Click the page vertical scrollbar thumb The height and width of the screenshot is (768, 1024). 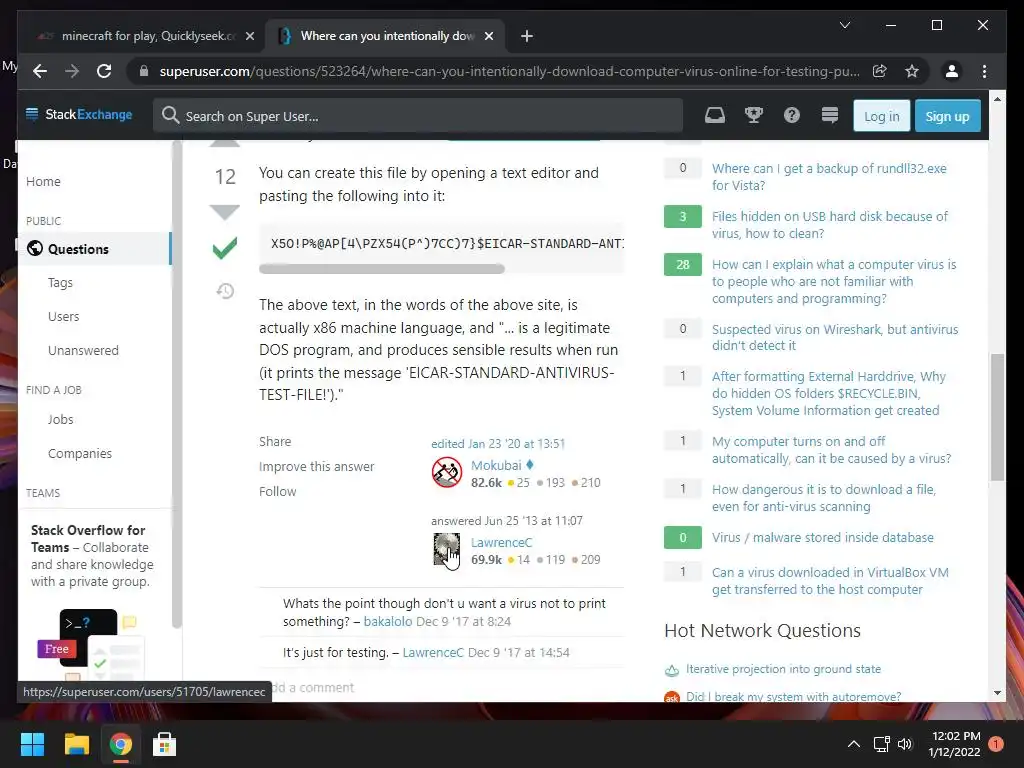(997, 418)
